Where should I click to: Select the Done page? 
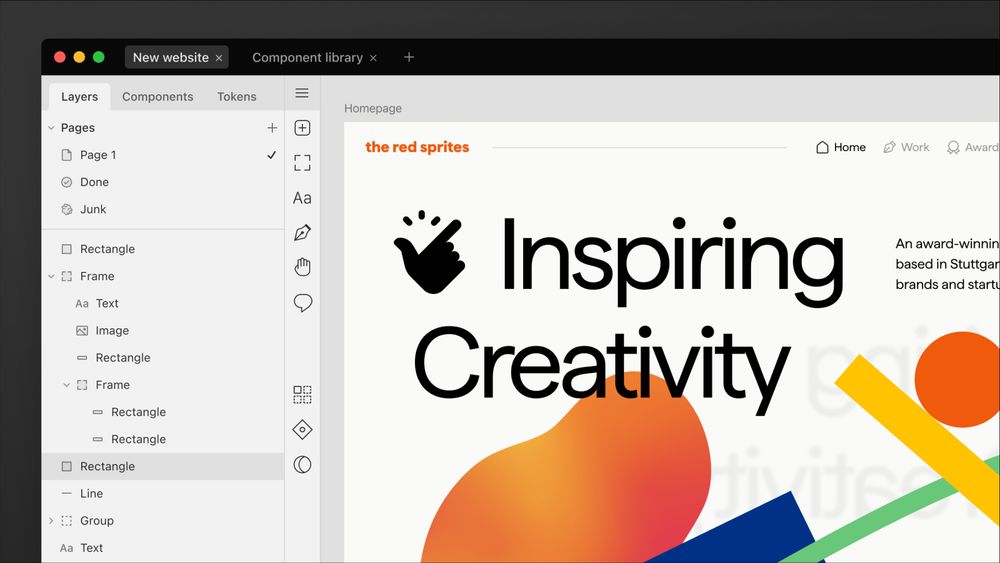[x=163, y=182]
